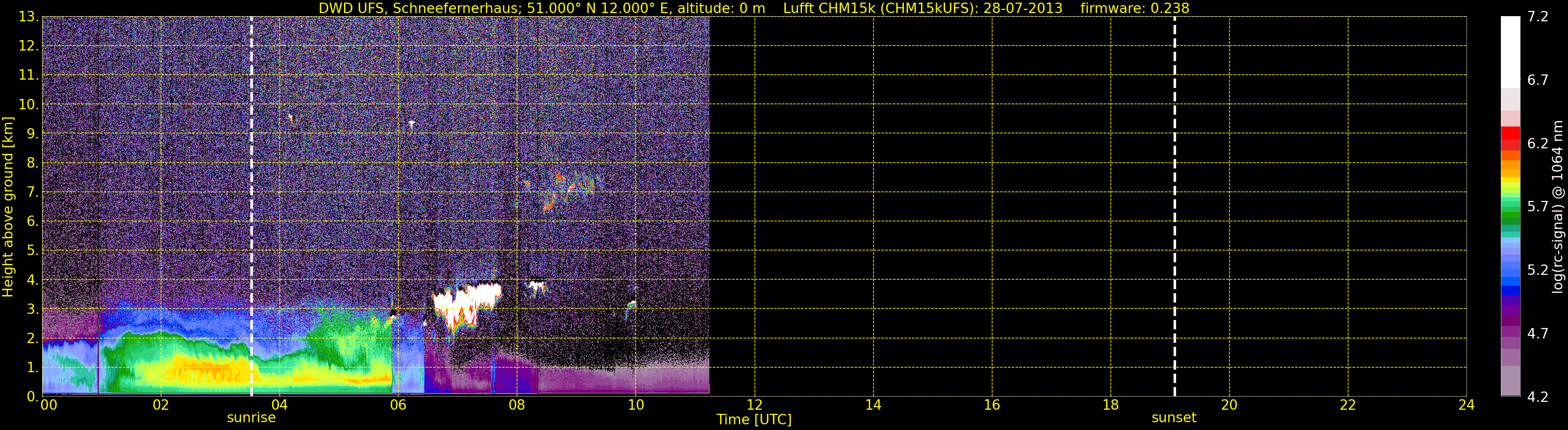
Task: Click the sunset label below the axis
Action: (x=1174, y=418)
